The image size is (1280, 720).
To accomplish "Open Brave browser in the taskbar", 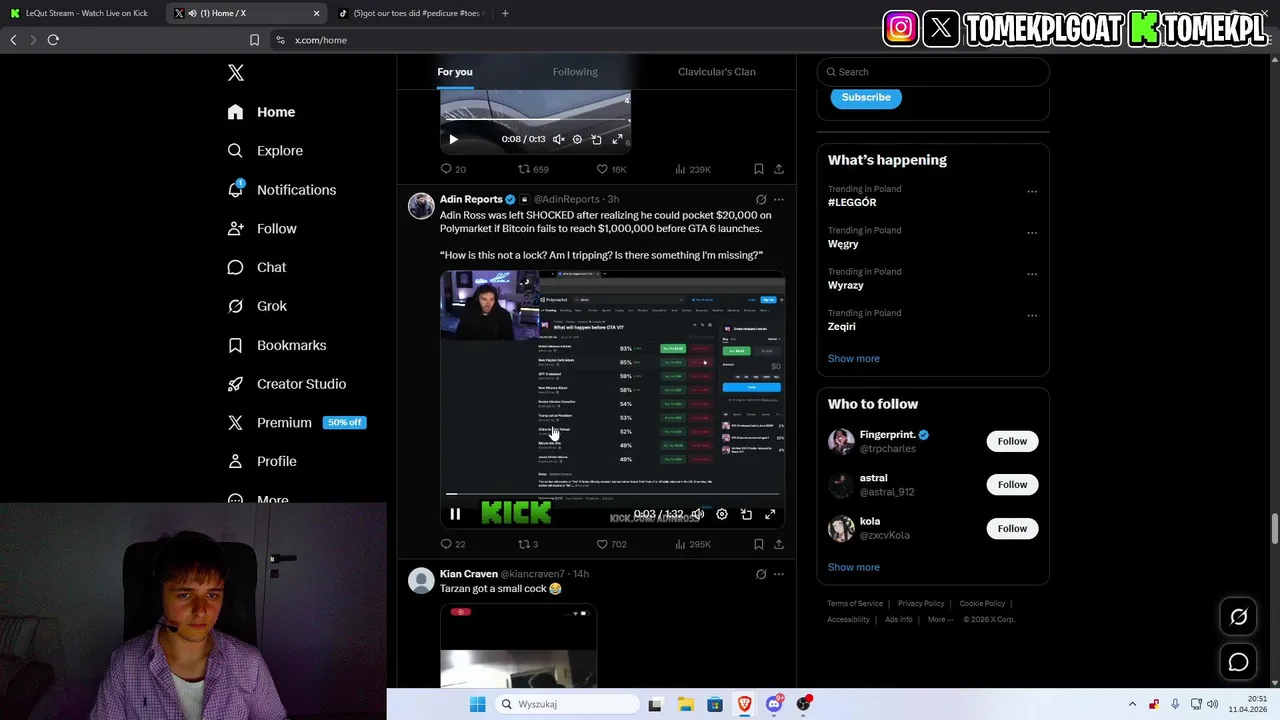I will (x=744, y=704).
